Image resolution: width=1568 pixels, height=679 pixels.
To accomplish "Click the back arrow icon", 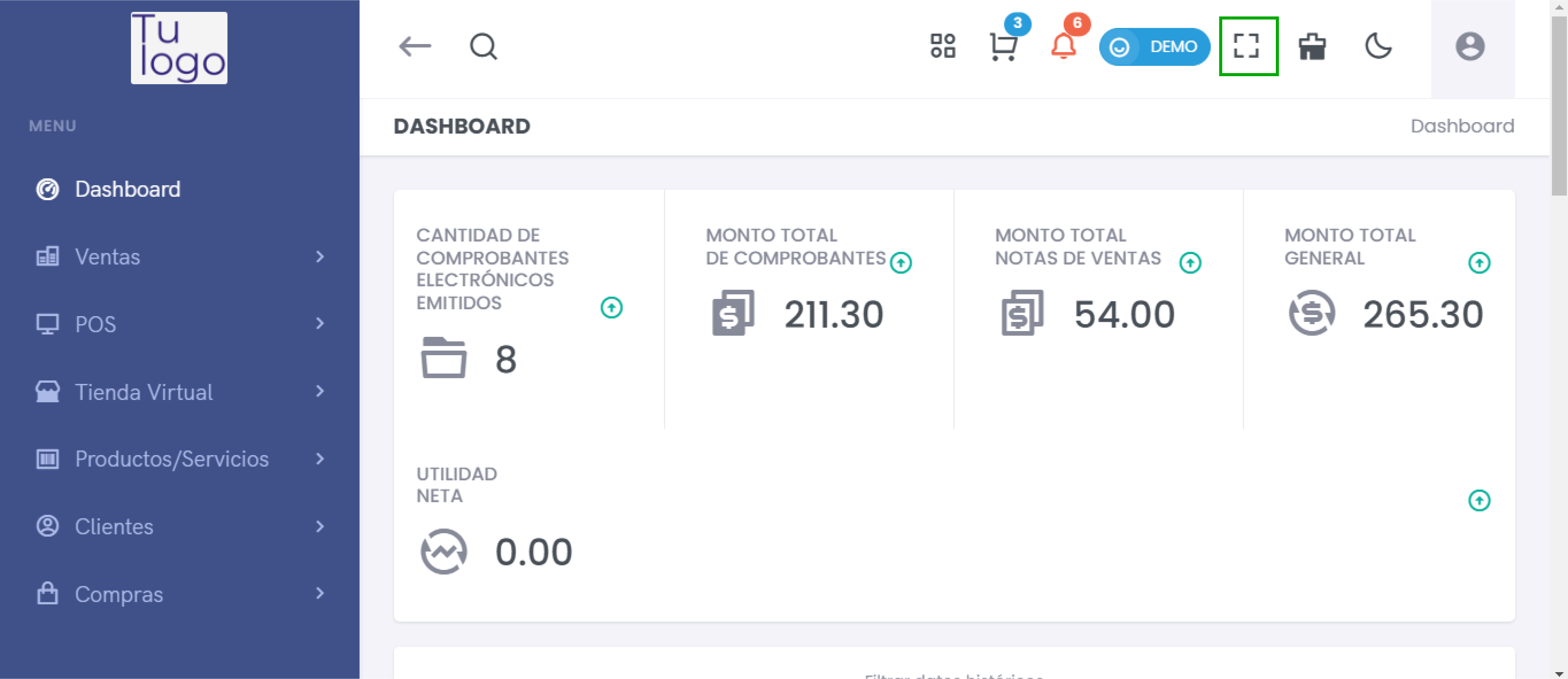I will click(415, 46).
